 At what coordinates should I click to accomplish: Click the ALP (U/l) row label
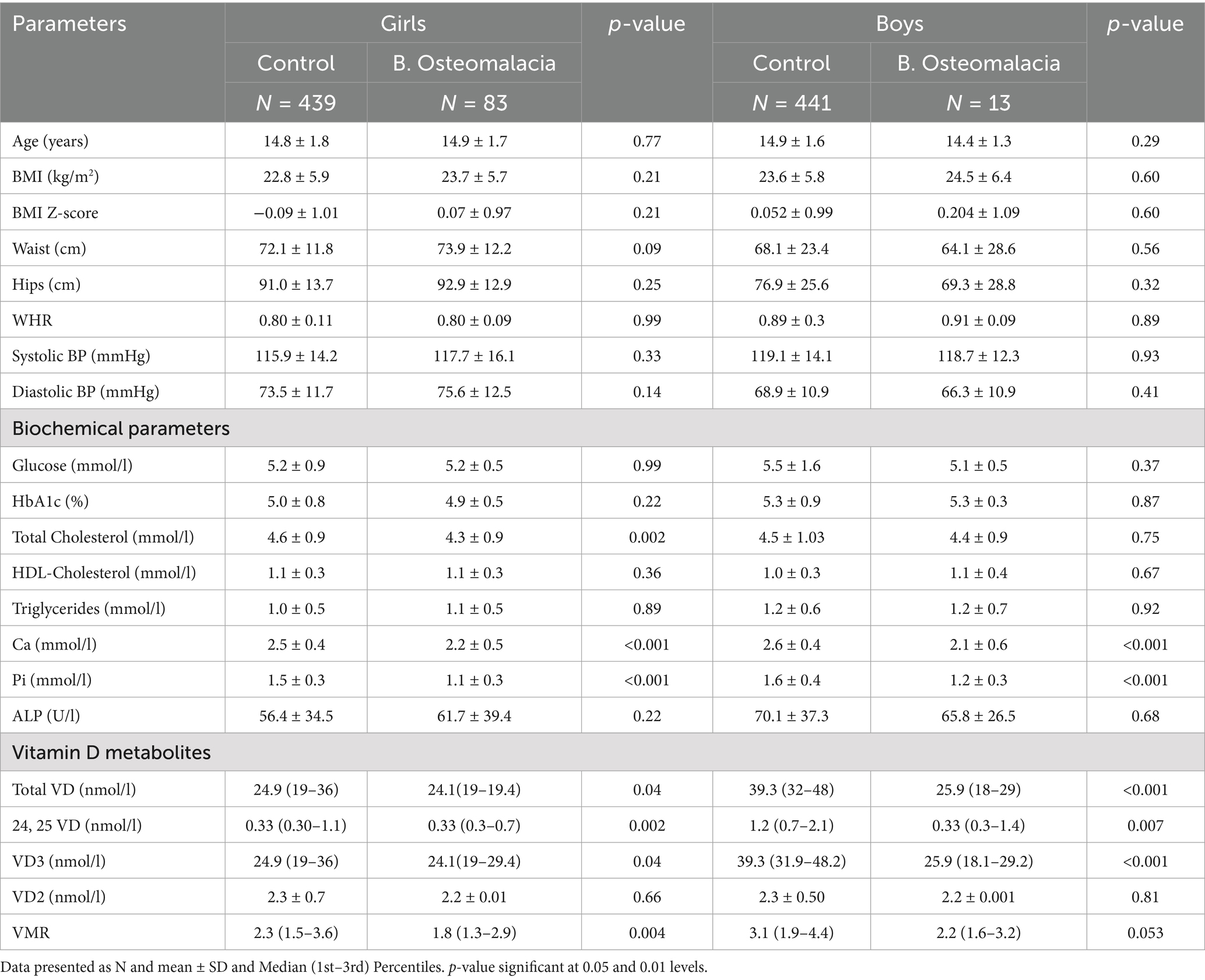46,716
